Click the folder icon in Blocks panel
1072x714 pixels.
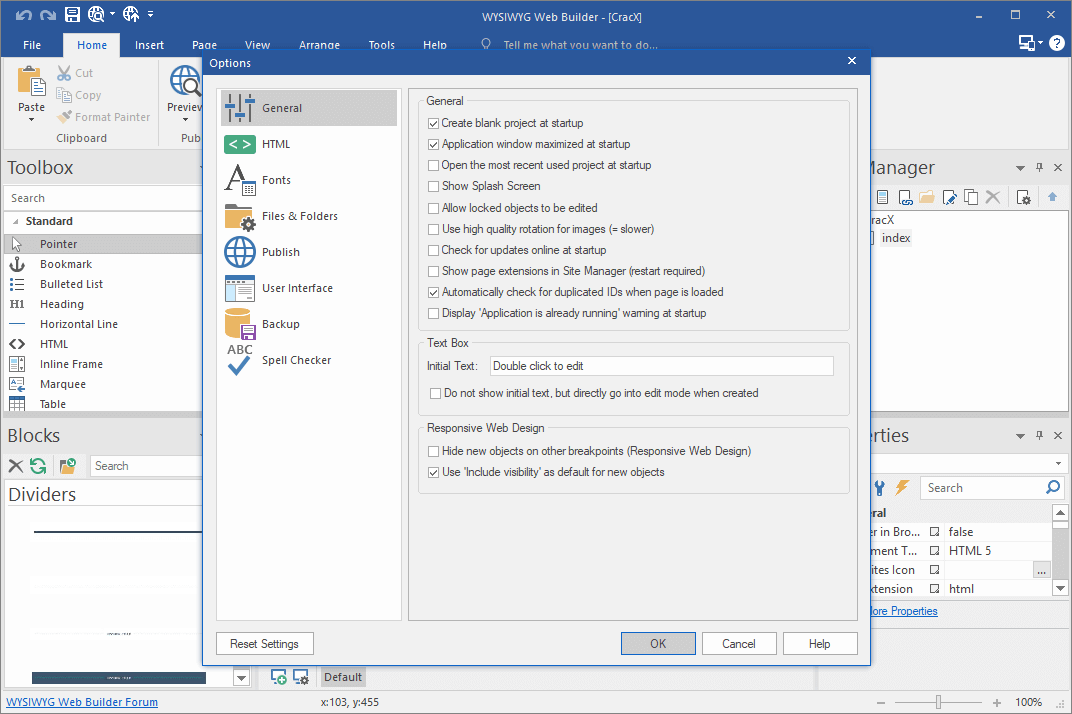[x=68, y=466]
